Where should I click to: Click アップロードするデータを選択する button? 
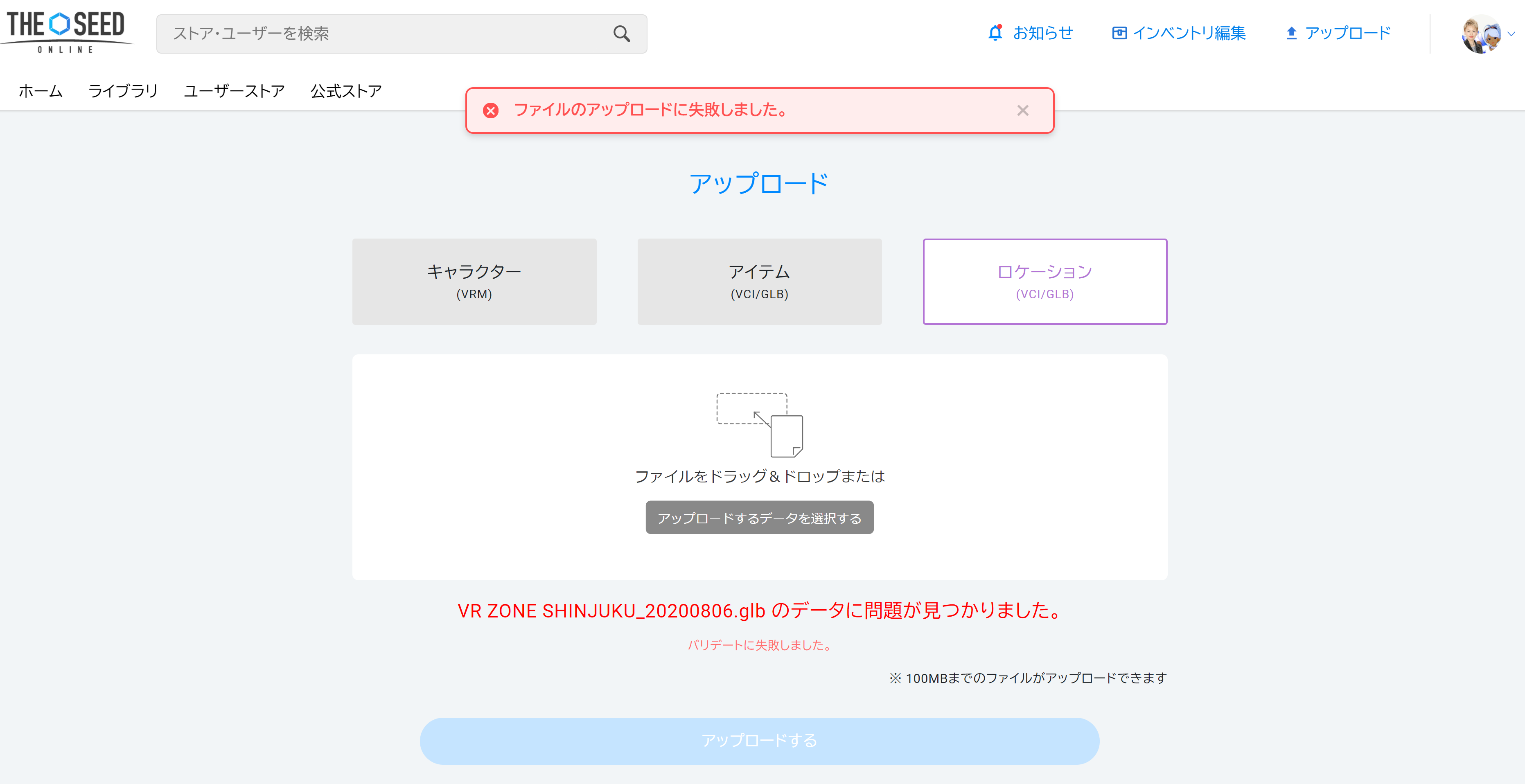tap(760, 518)
